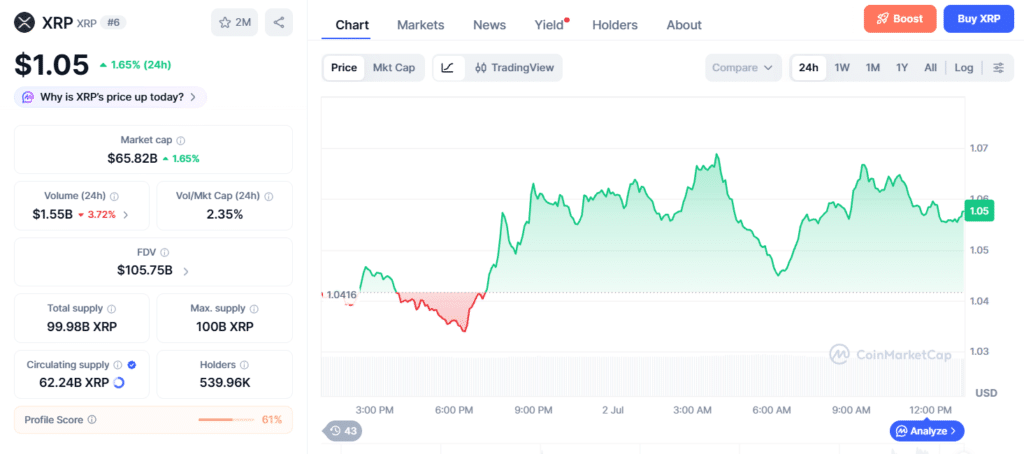Screen dimensions: 1024x454
Task: Click the 2.35% Vol/Mkt Cap value
Action: click(x=225, y=214)
